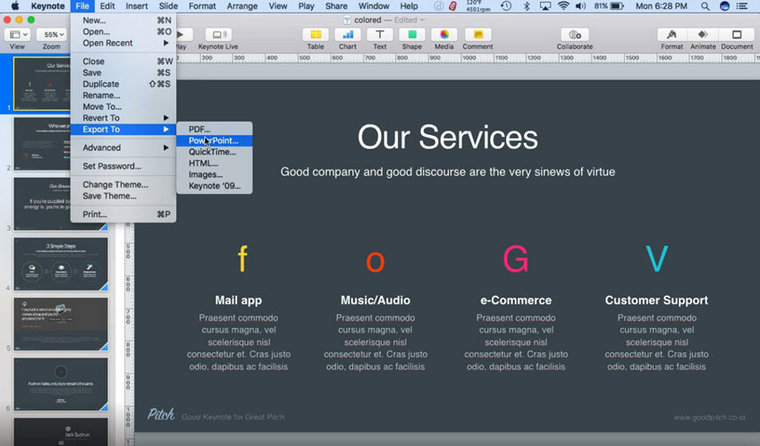760x446 pixels.
Task: Open the Help menu
Action: coord(409,6)
